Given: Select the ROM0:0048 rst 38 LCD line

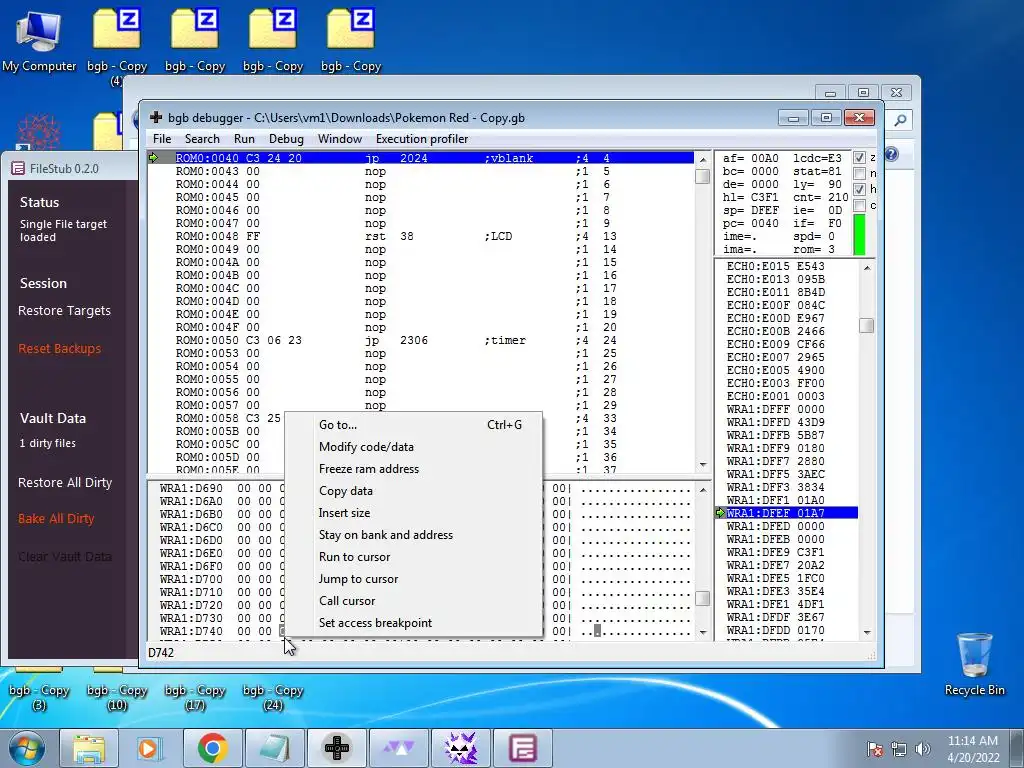Looking at the screenshot, I should click(421, 236).
